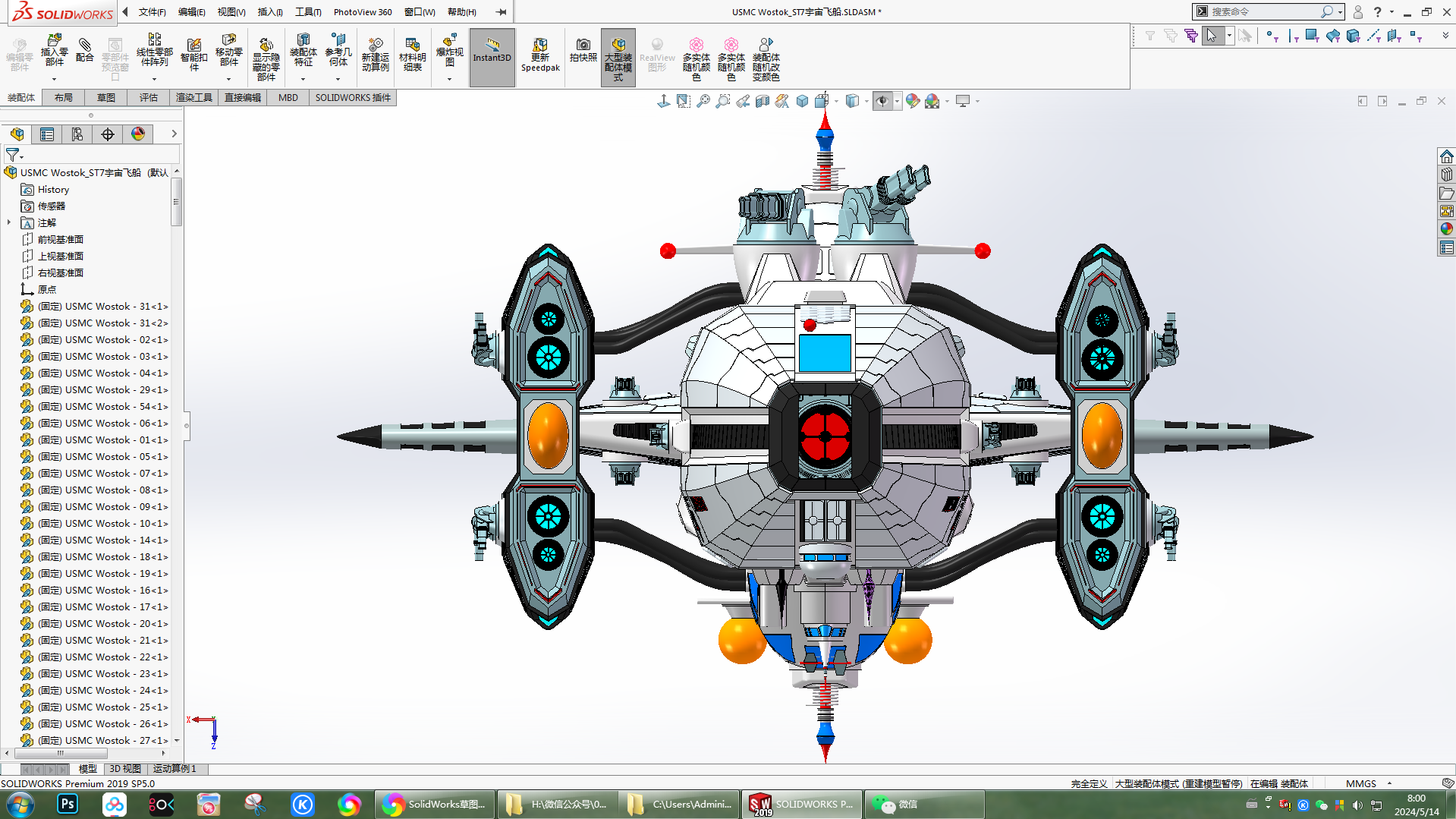Expand more manager tabs with the chevron
This screenshot has height=819, width=1456.
point(174,134)
